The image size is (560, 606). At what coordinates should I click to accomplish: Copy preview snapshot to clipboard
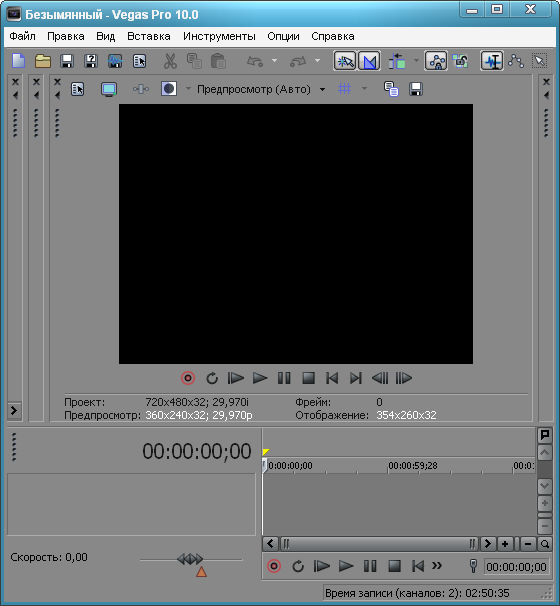click(391, 89)
